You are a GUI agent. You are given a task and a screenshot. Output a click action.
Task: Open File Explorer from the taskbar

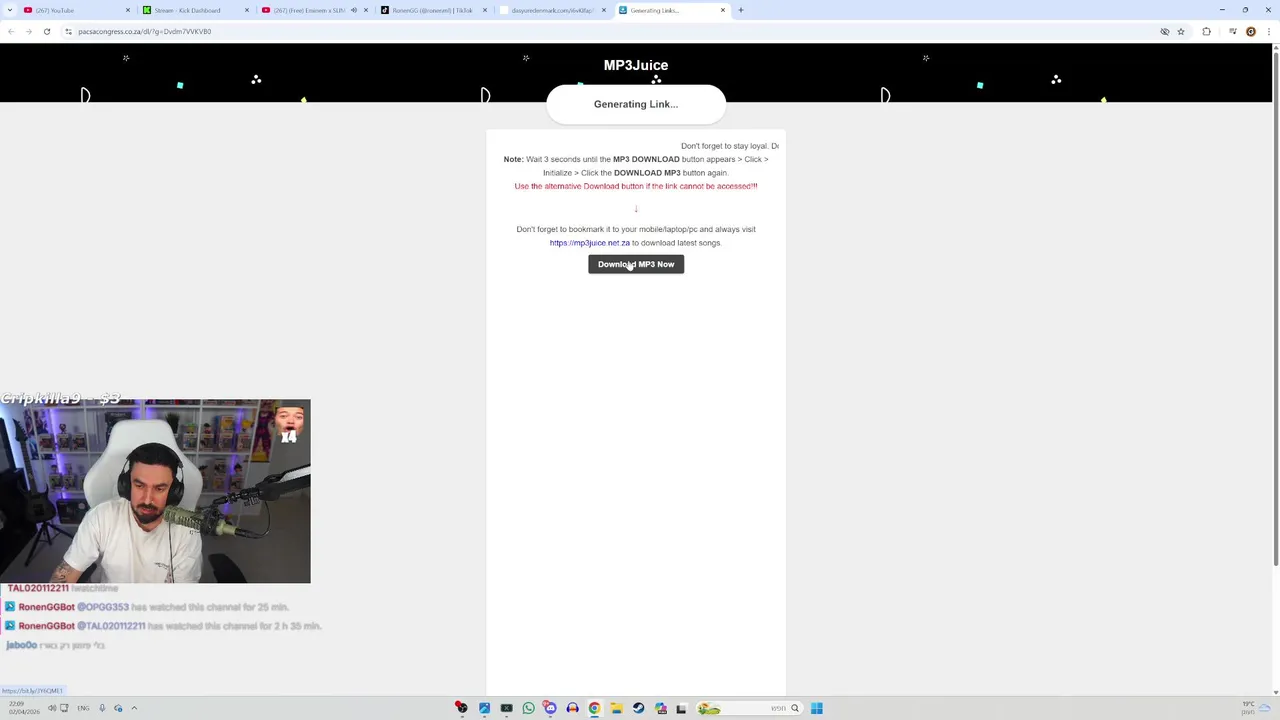click(616, 708)
